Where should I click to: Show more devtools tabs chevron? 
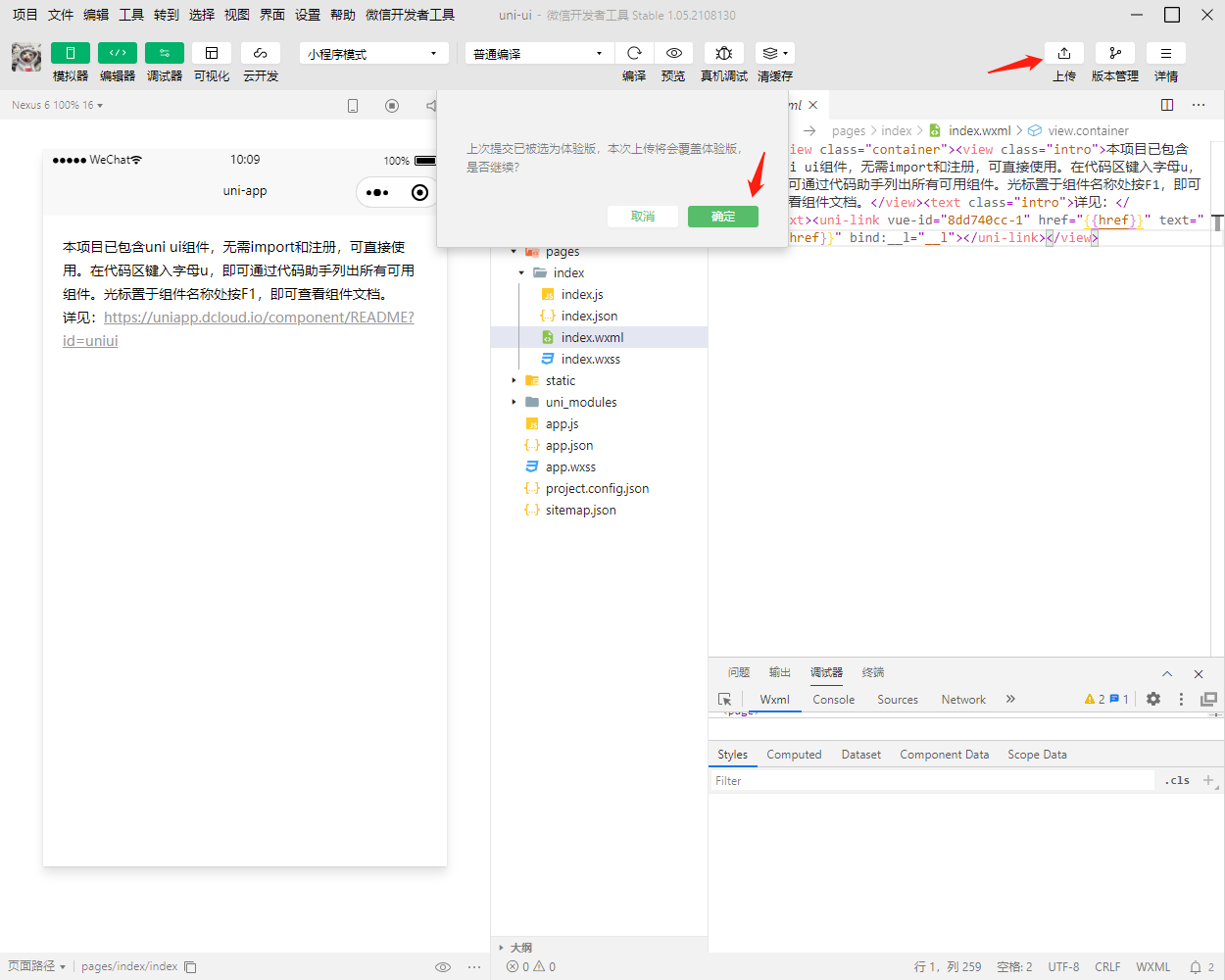pos(1010,699)
